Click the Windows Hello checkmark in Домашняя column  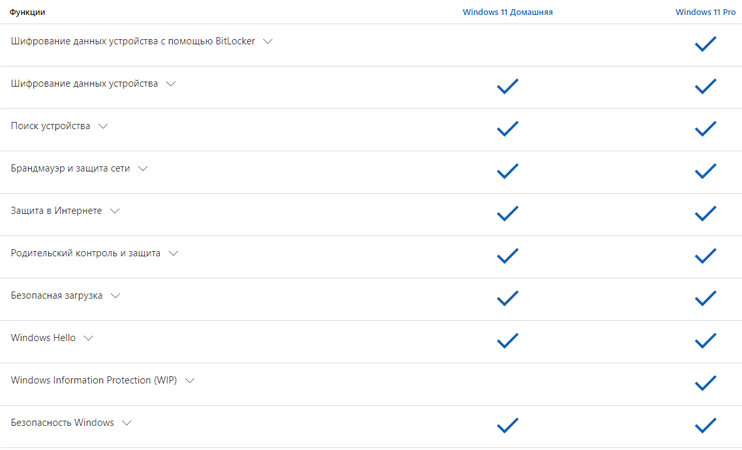point(507,341)
